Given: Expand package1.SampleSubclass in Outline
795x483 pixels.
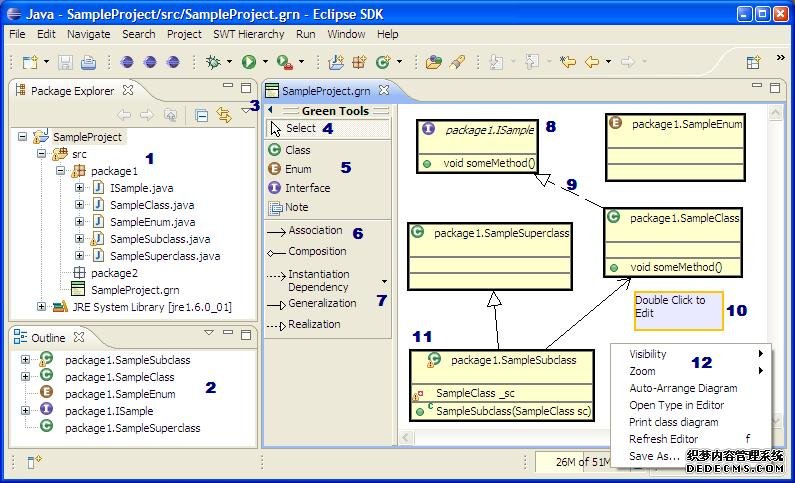Looking at the screenshot, I should pos(25,359).
